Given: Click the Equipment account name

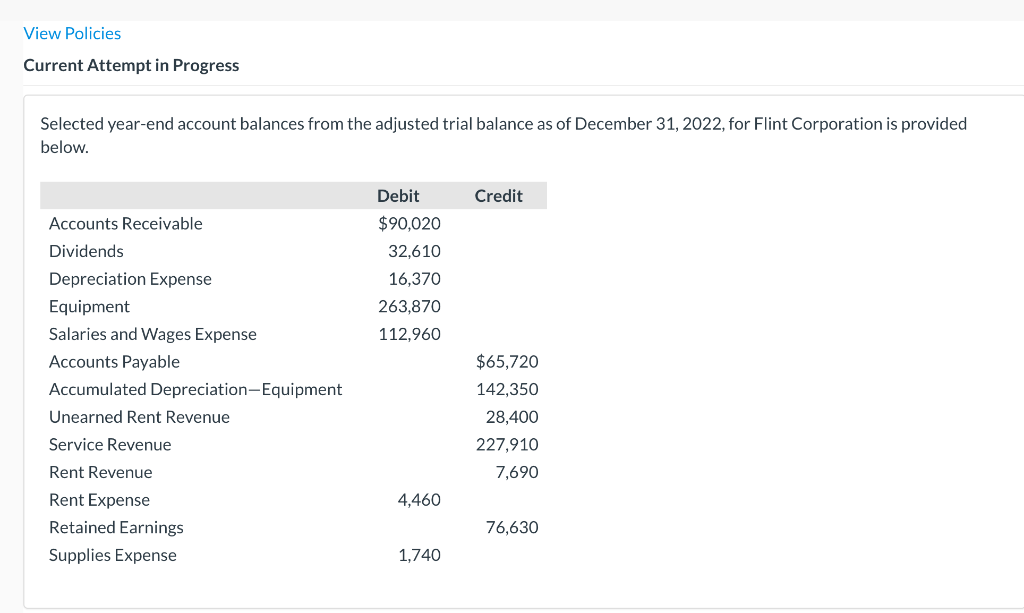Looking at the screenshot, I should coord(89,306).
